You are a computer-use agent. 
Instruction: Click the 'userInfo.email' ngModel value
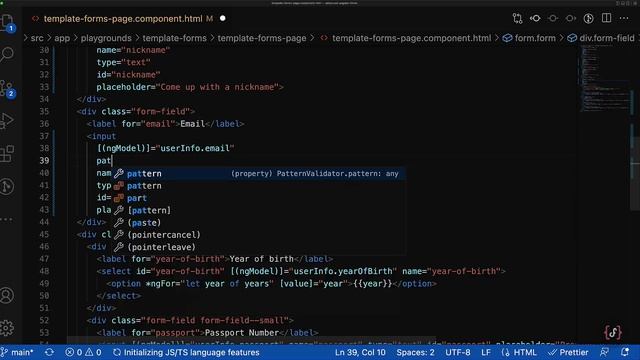pyautogui.click(x=195, y=148)
